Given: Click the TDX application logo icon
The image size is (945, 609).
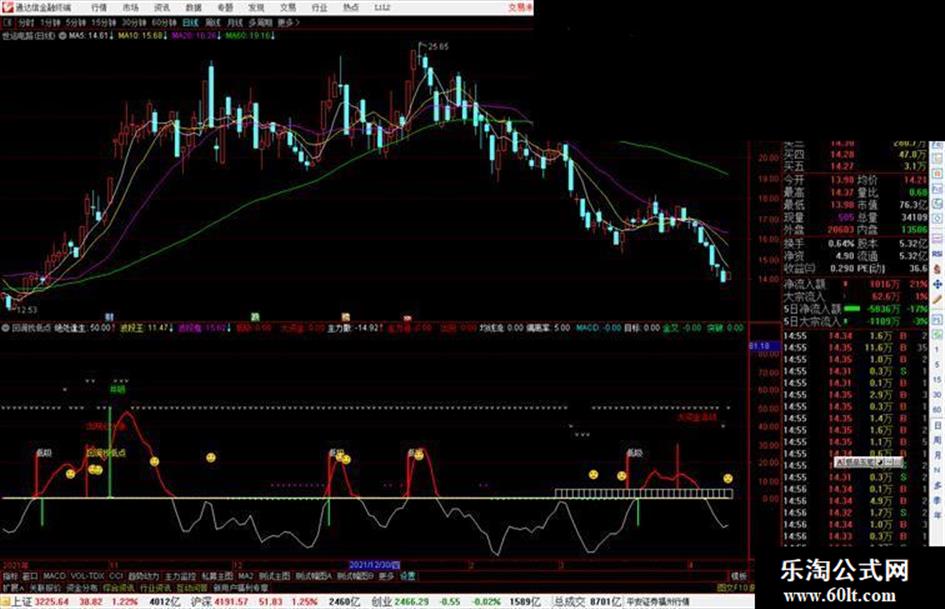Looking at the screenshot, I should [x=7, y=7].
